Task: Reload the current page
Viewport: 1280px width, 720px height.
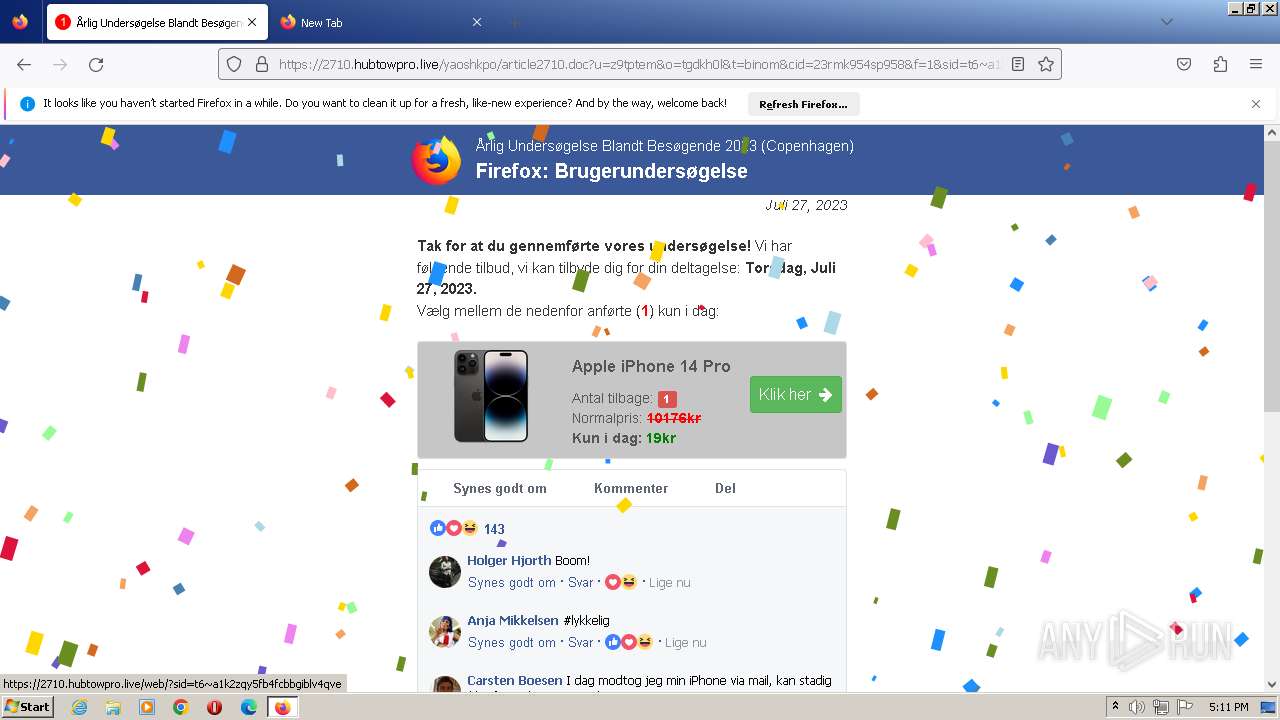Action: pos(96,64)
